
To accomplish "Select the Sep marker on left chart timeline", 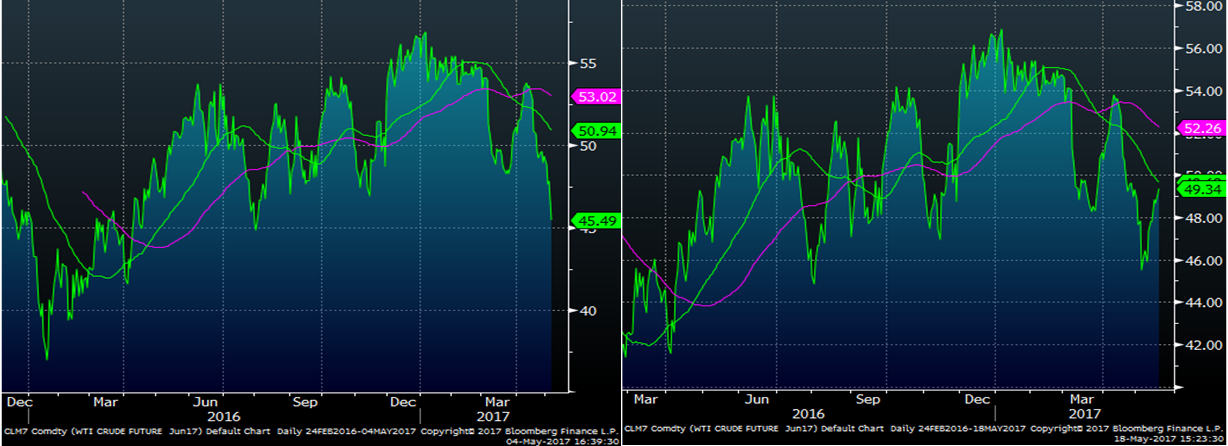I will coord(305,401).
